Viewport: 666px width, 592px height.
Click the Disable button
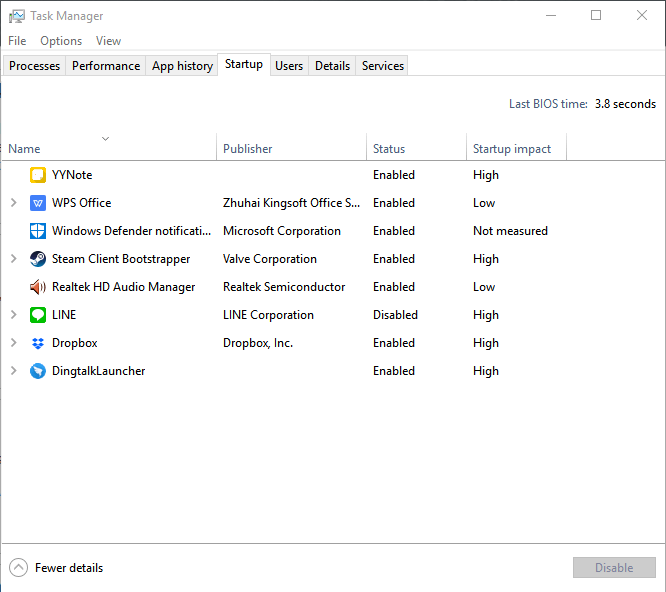(x=614, y=568)
